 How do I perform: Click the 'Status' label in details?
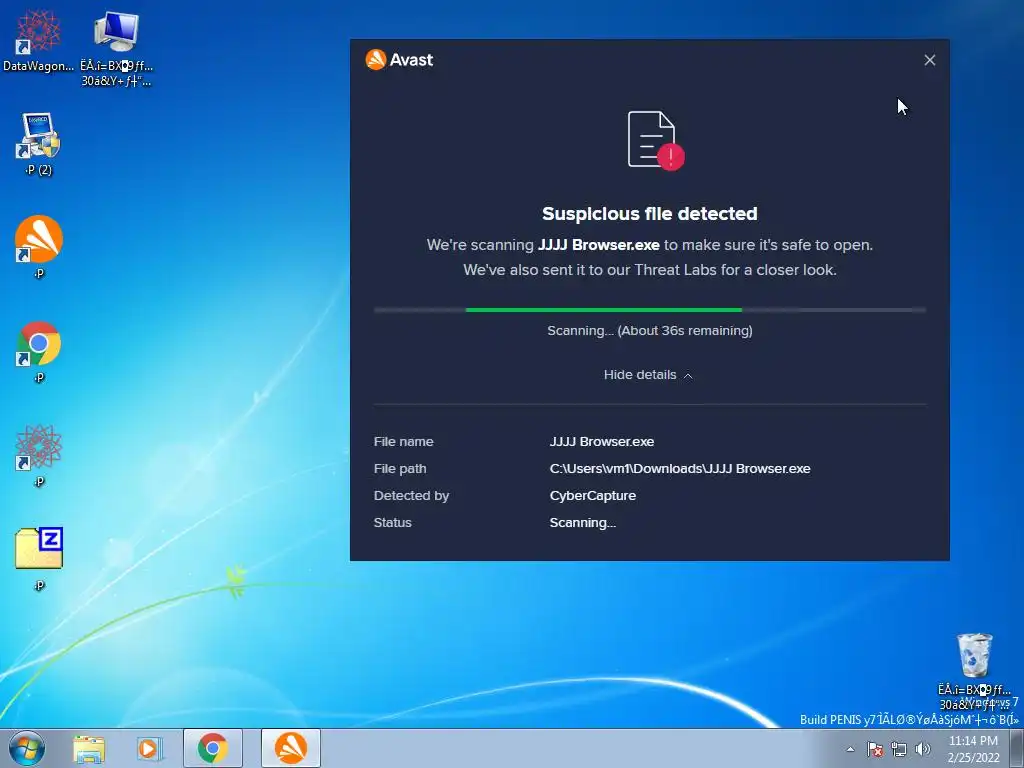(x=392, y=522)
